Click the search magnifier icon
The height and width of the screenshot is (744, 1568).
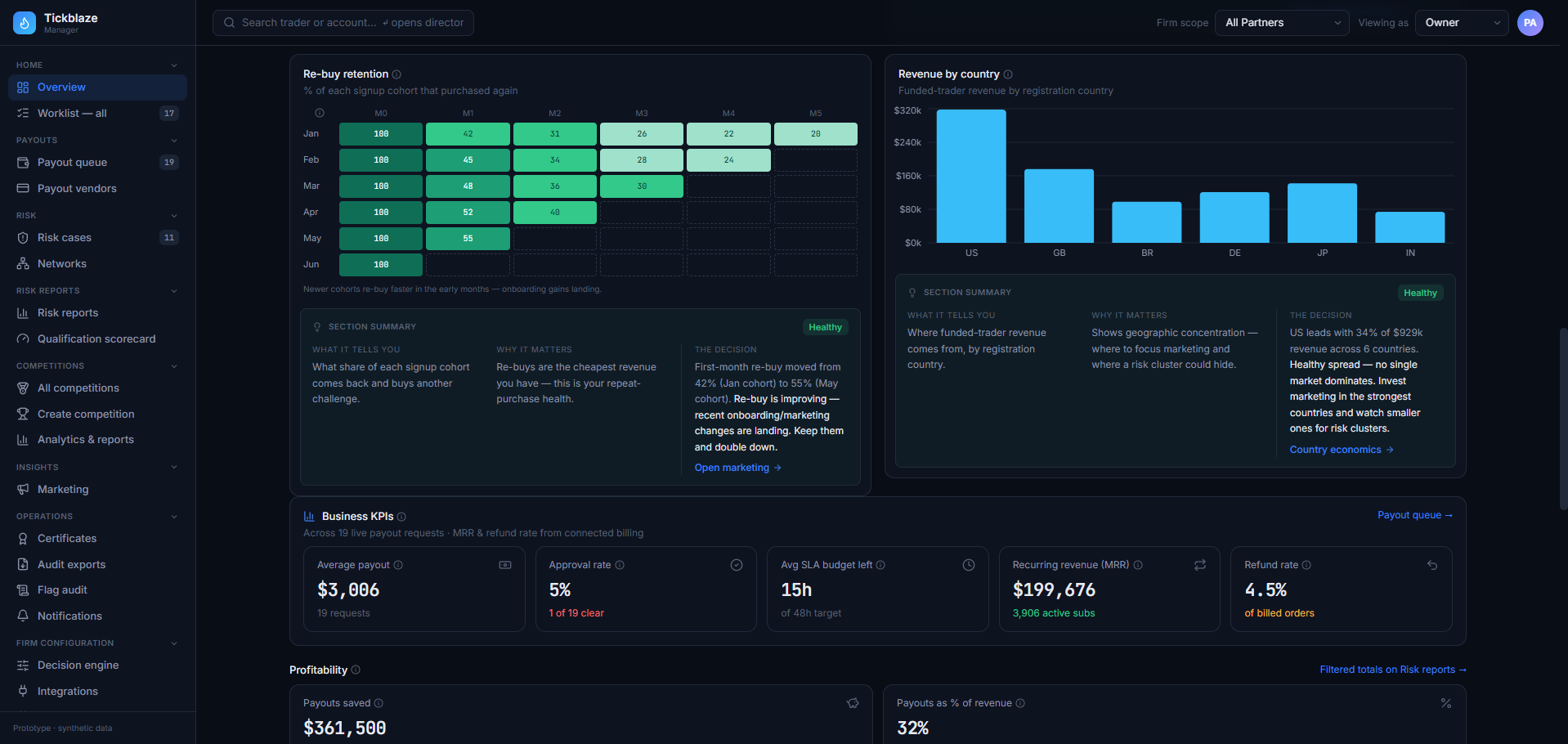click(230, 23)
